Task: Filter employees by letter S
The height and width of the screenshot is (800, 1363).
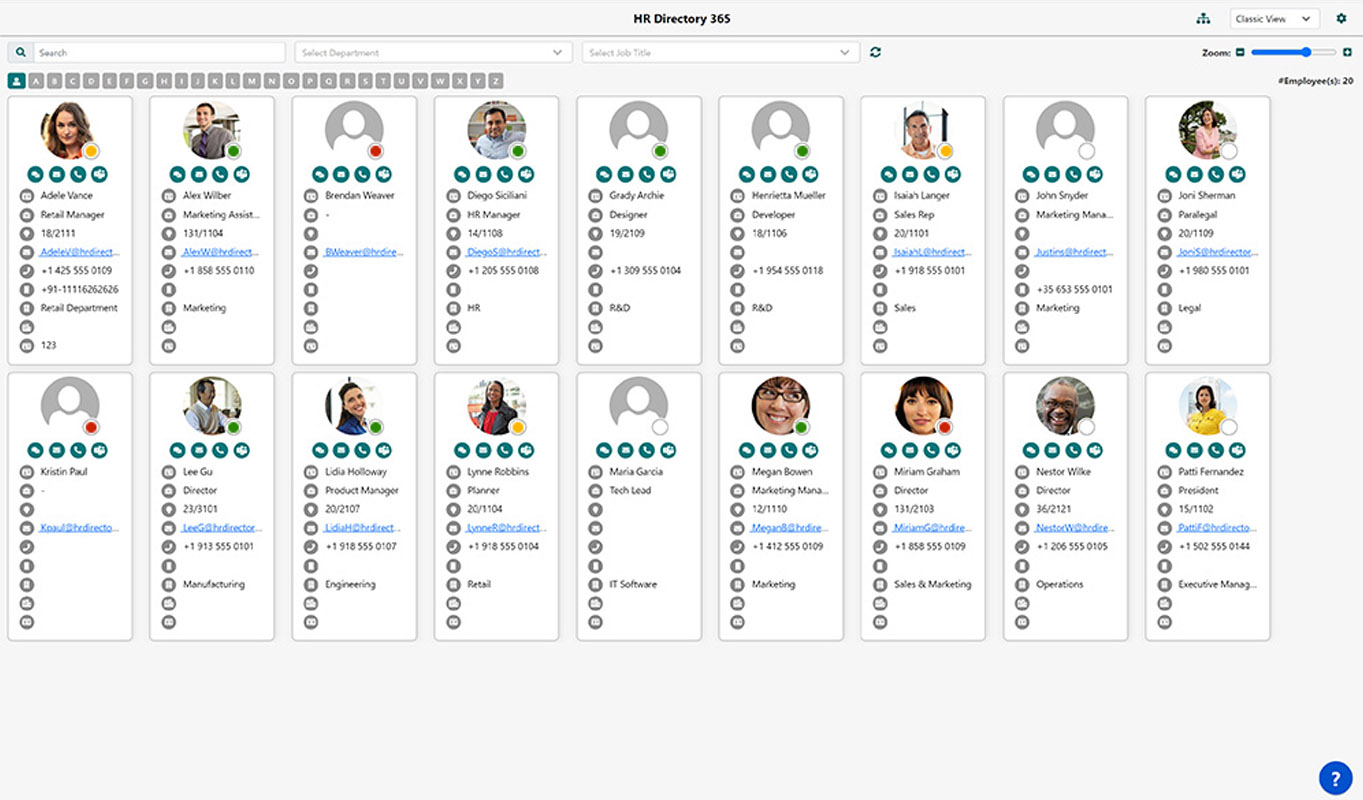Action: coord(363,81)
